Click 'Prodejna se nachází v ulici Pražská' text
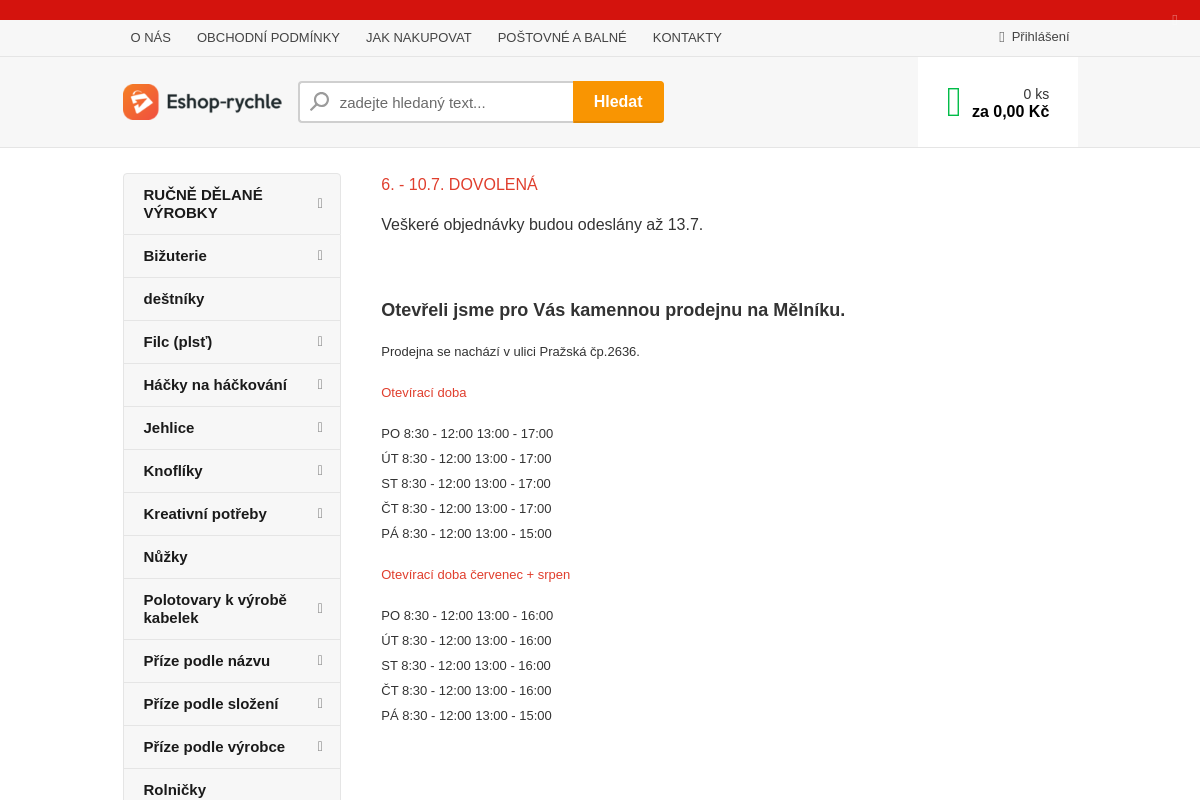The height and width of the screenshot is (800, 1200). tap(510, 352)
